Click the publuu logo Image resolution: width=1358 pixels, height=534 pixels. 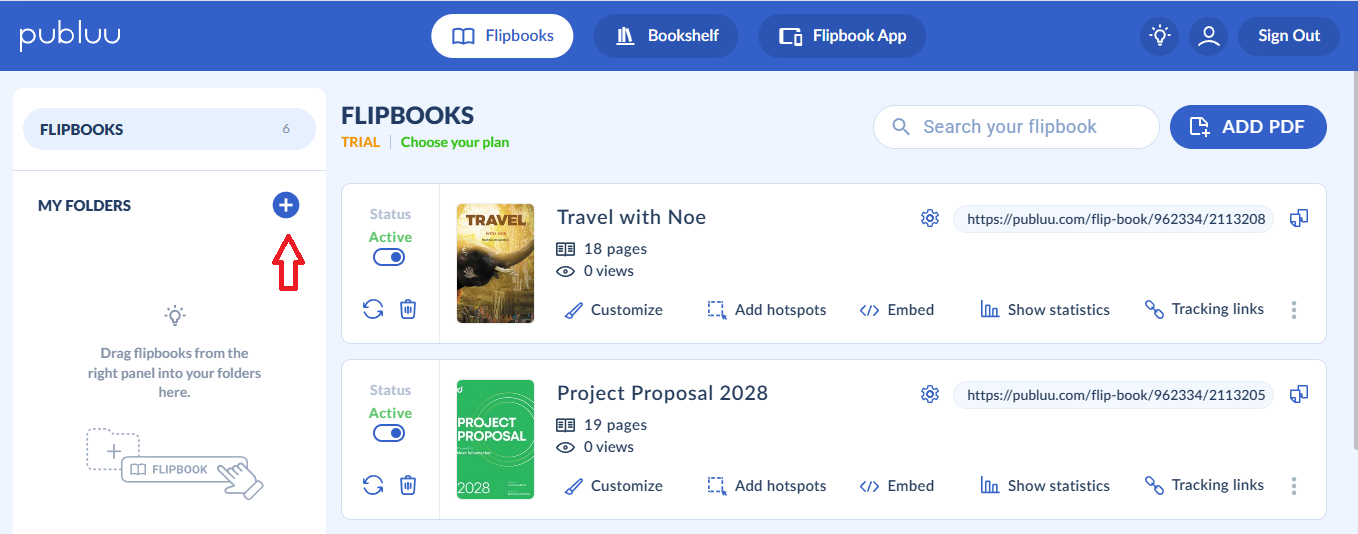(x=70, y=36)
